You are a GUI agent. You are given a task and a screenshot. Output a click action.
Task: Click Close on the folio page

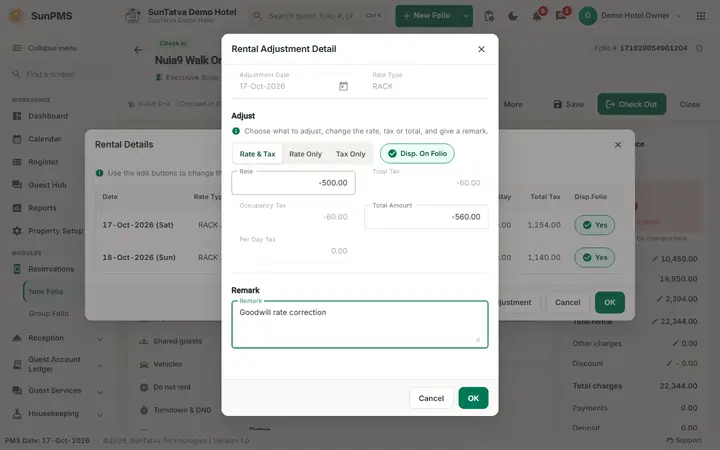point(690,104)
